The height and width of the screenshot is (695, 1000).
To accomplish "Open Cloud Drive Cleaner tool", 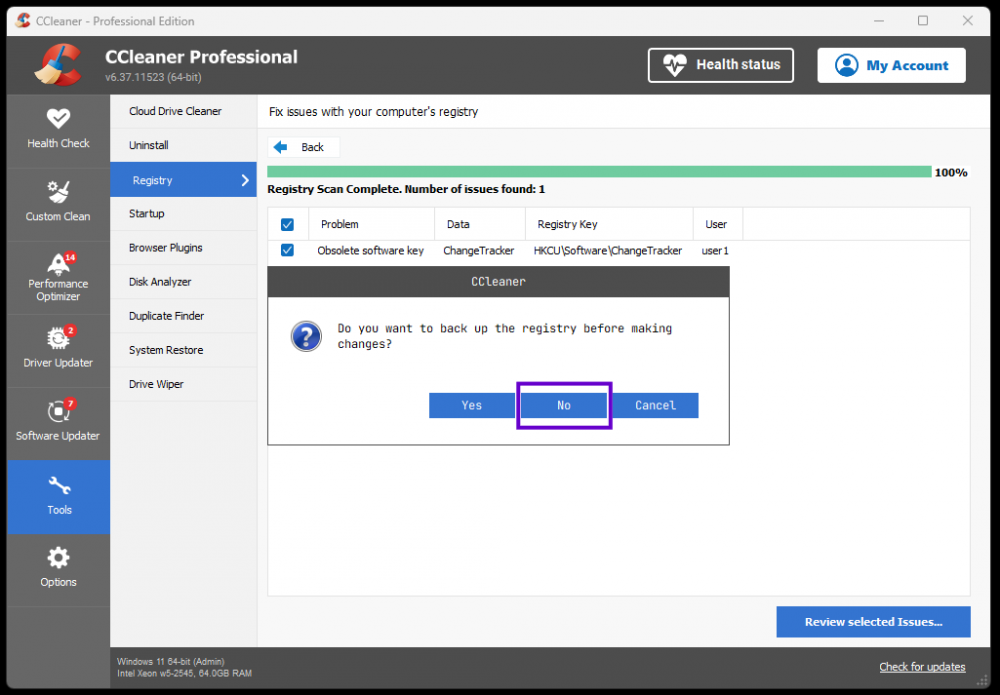I will coord(184,111).
